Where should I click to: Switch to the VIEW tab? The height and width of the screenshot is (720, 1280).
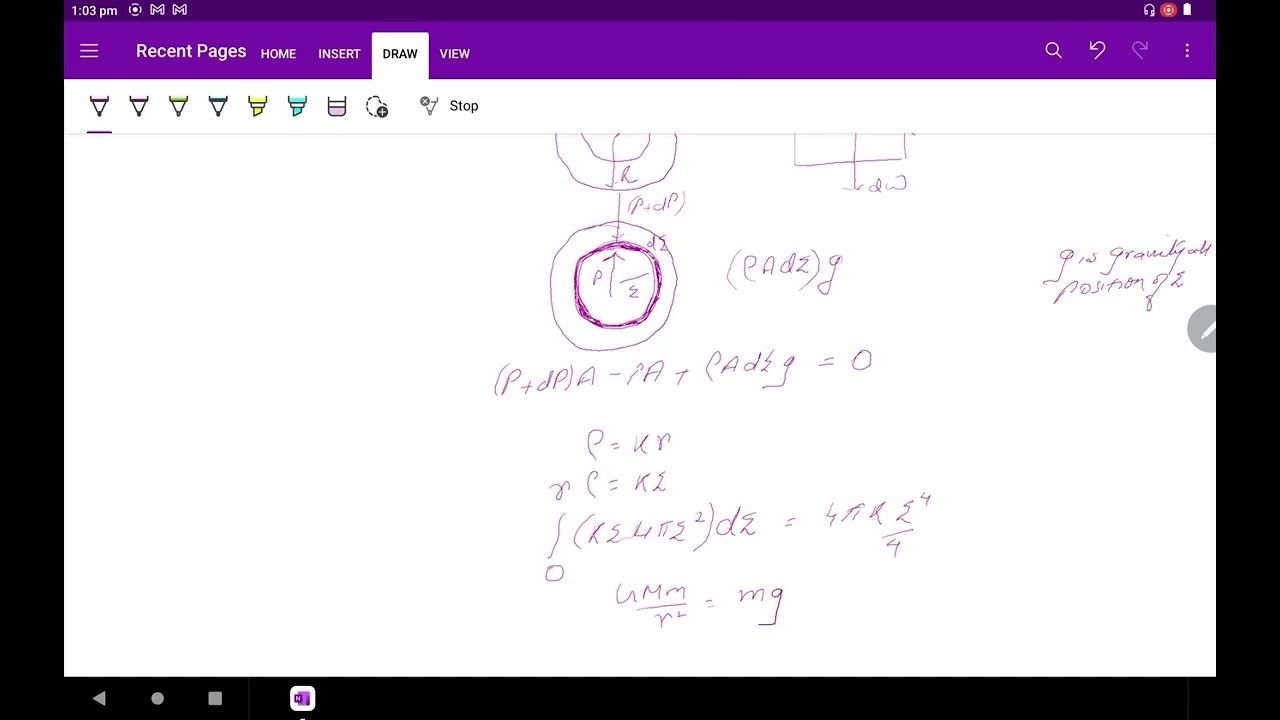454,54
